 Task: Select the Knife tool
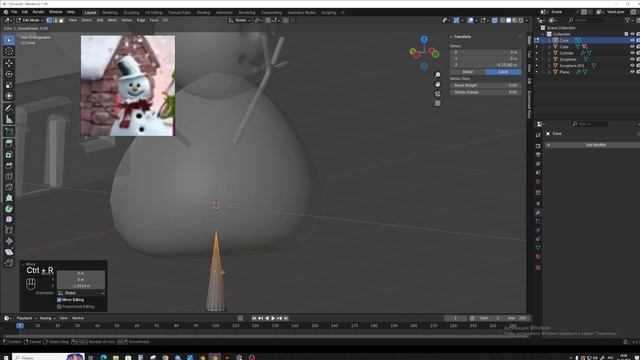pyautogui.click(x=9, y=187)
